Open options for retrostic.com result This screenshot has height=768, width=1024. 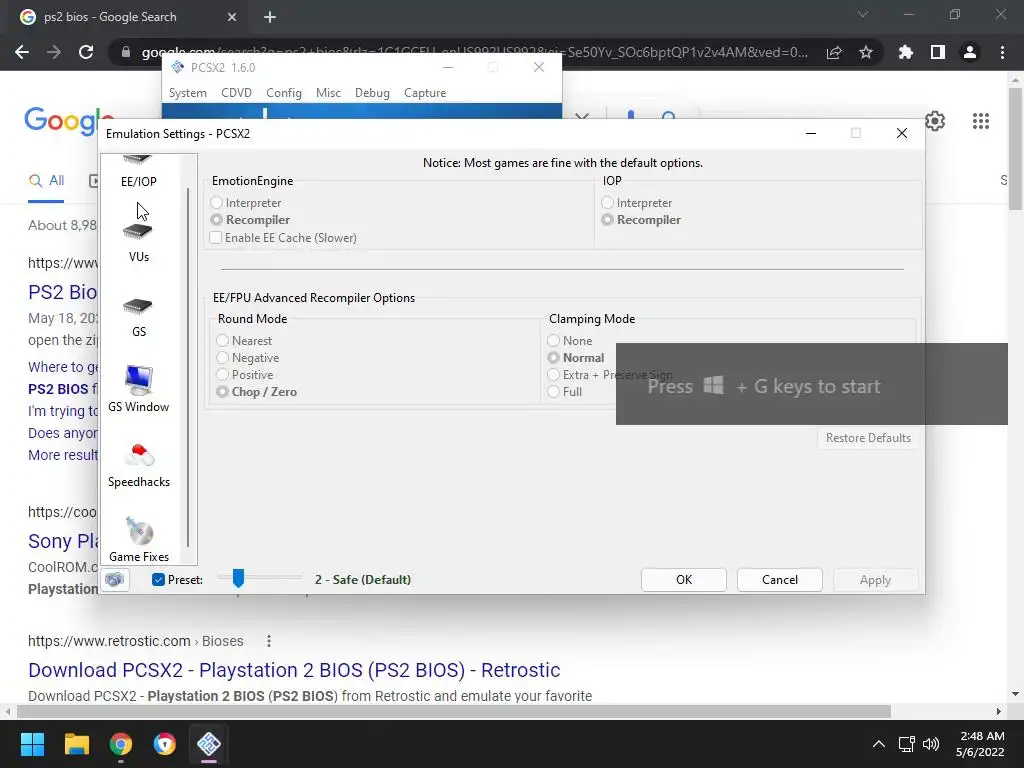pos(268,641)
